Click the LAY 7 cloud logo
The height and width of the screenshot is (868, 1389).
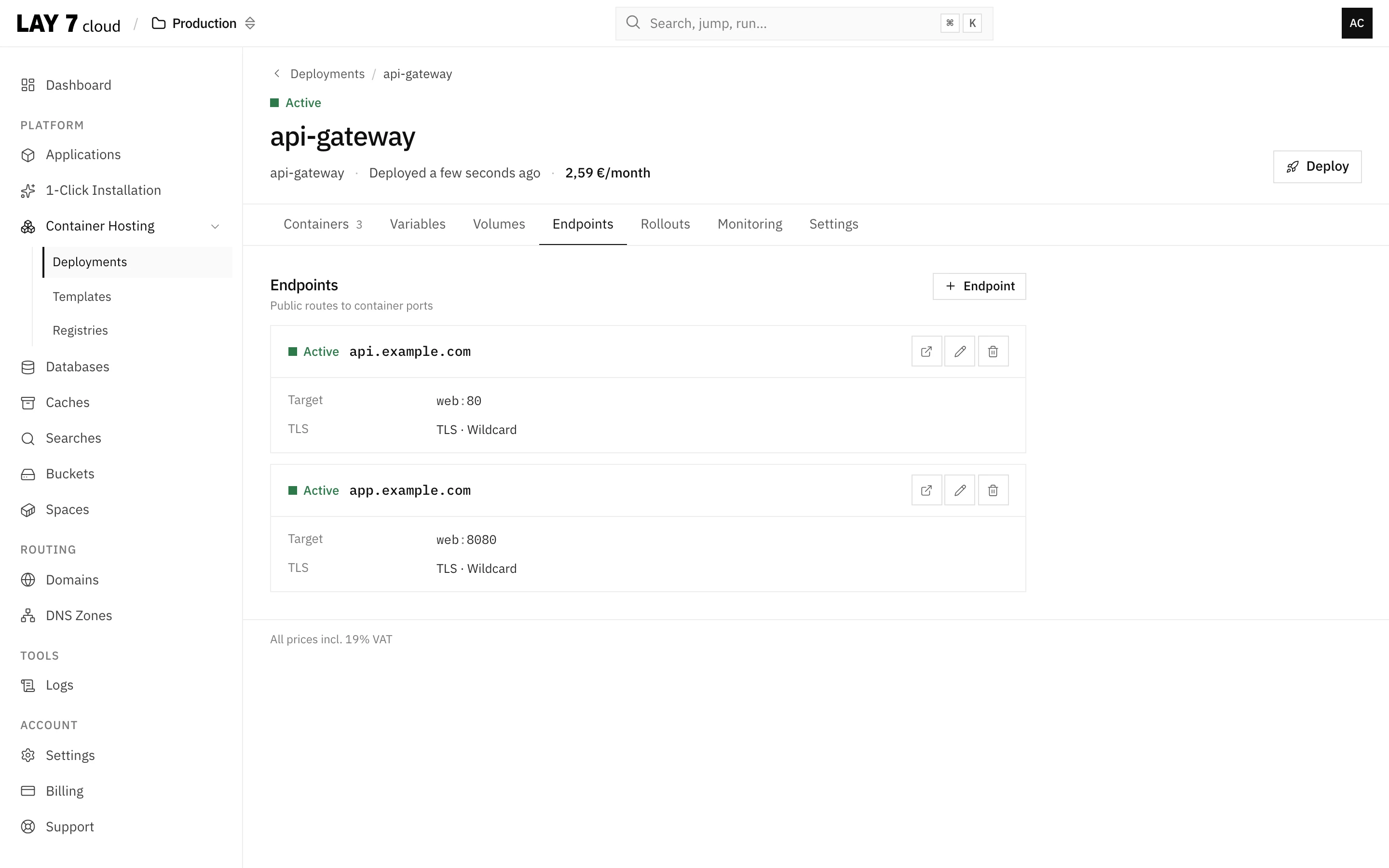pyautogui.click(x=68, y=24)
